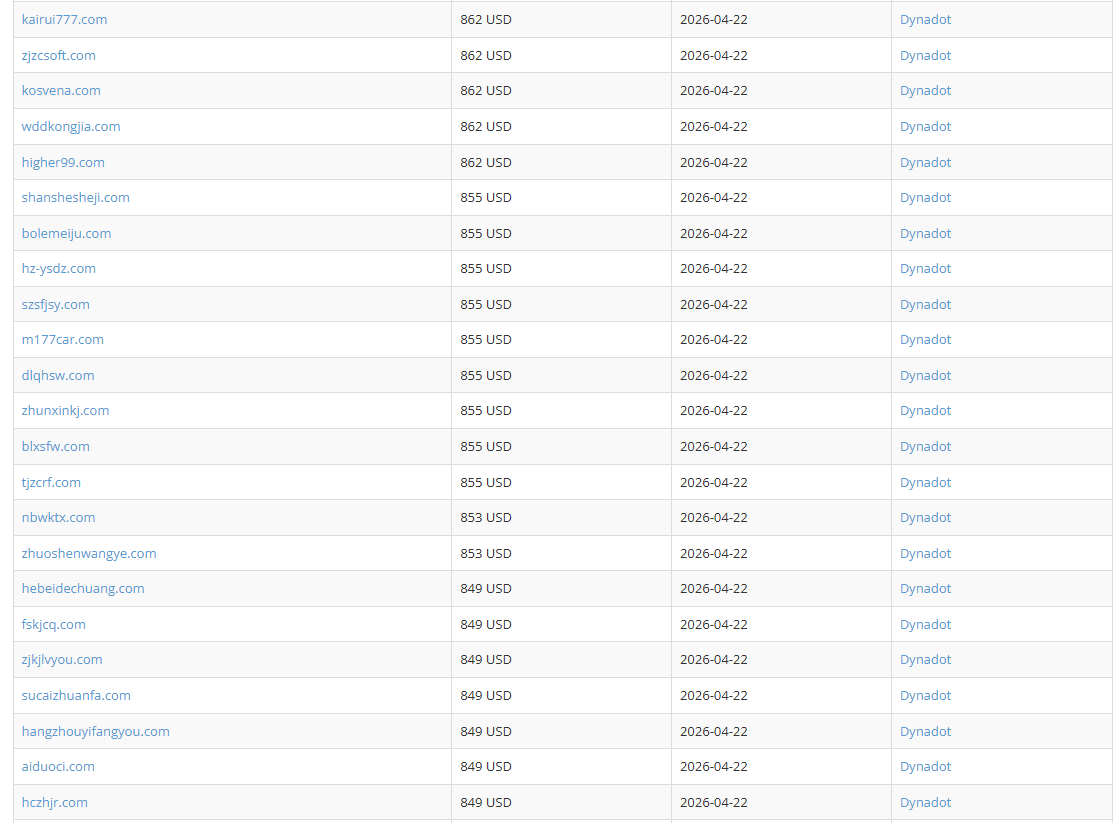Click Dynadot link in hz-ysdz.com row
Screen dimensions: 1114x823
click(925, 269)
